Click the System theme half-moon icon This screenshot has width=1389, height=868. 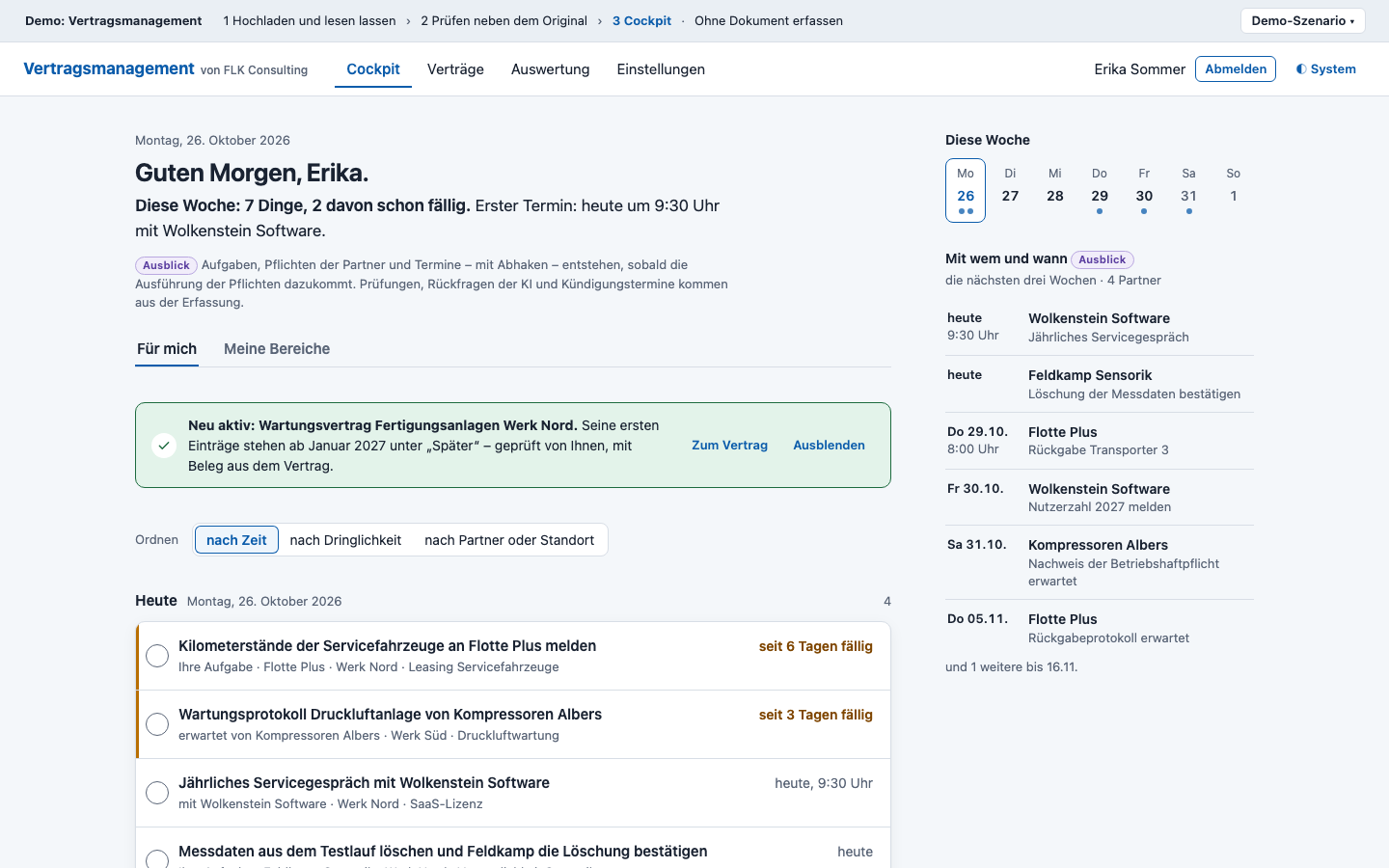pos(1301,69)
